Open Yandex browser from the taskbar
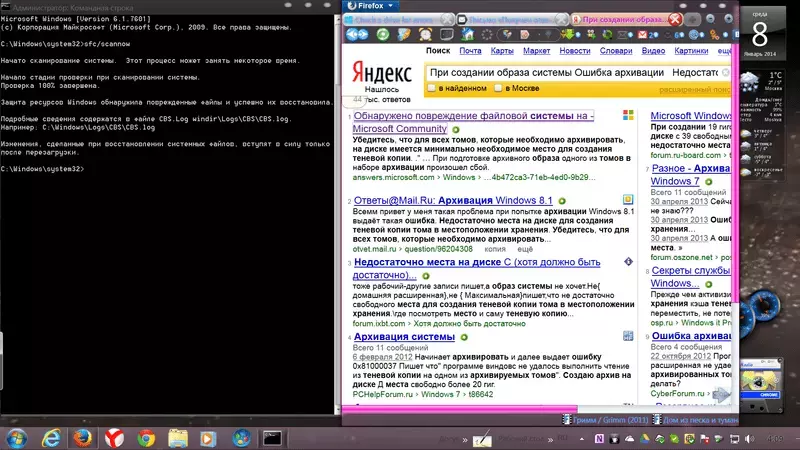 (114, 438)
